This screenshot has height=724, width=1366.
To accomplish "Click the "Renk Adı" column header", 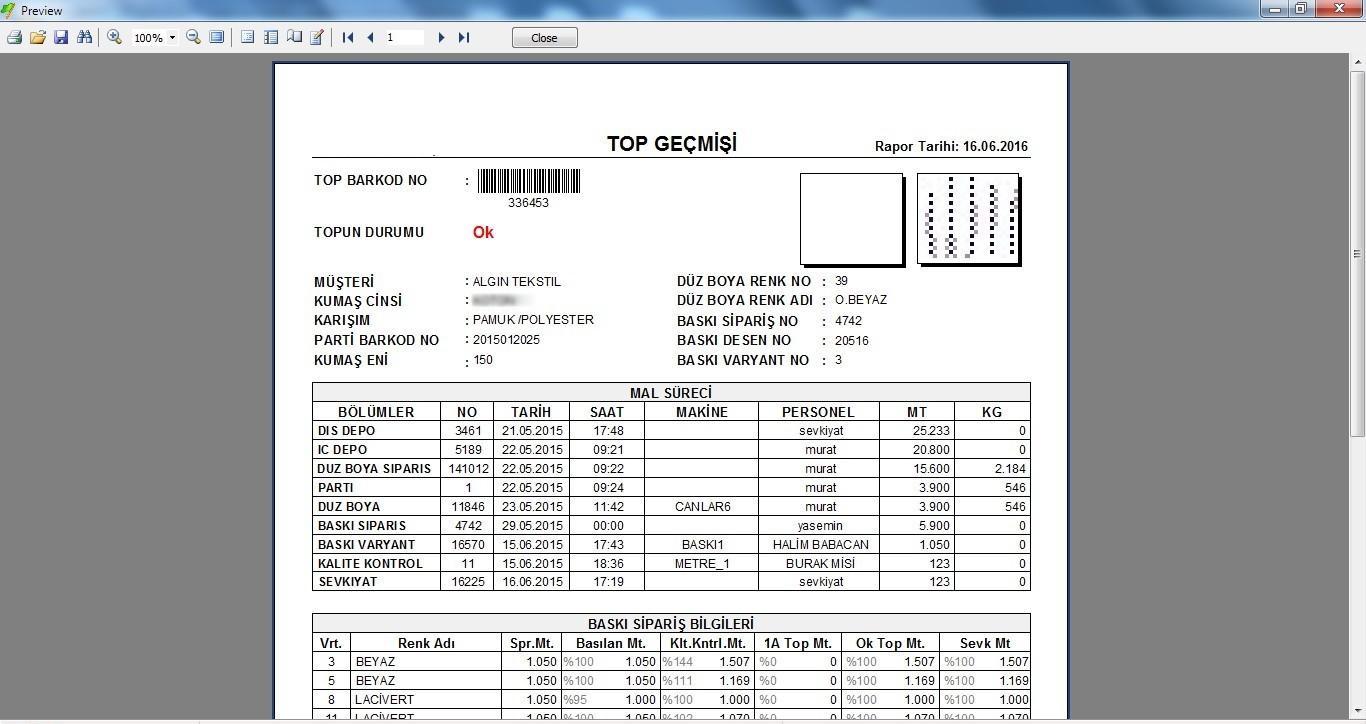I will 426,643.
